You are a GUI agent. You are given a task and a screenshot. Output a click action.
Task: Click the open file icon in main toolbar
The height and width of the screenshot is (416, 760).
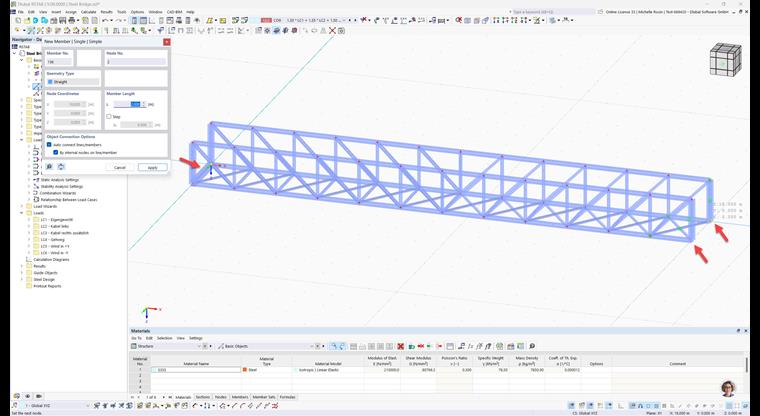(x=27, y=20)
